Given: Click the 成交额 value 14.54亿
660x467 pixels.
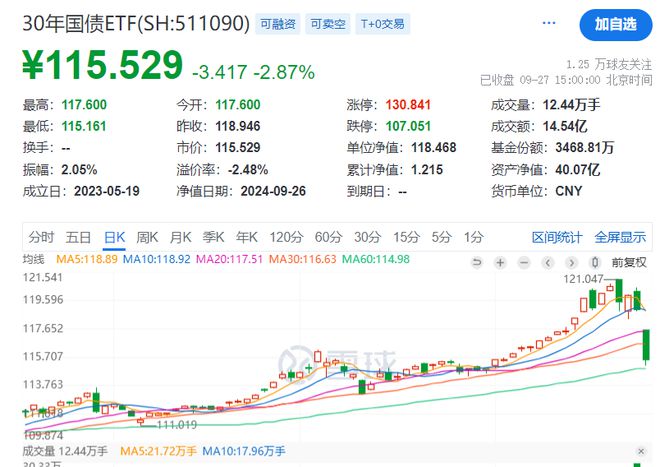Looking at the screenshot, I should (565, 126).
